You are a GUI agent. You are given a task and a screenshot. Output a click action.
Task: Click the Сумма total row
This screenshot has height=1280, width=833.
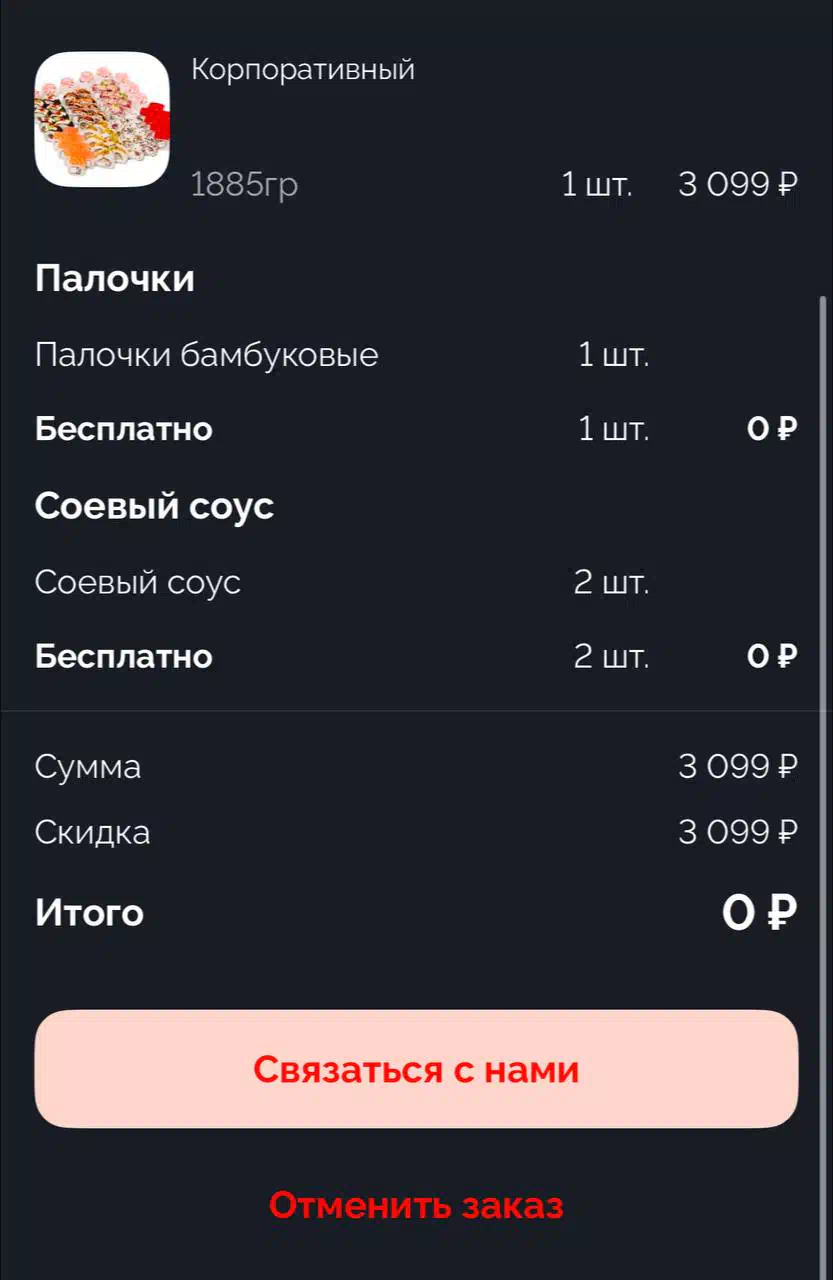pos(416,767)
